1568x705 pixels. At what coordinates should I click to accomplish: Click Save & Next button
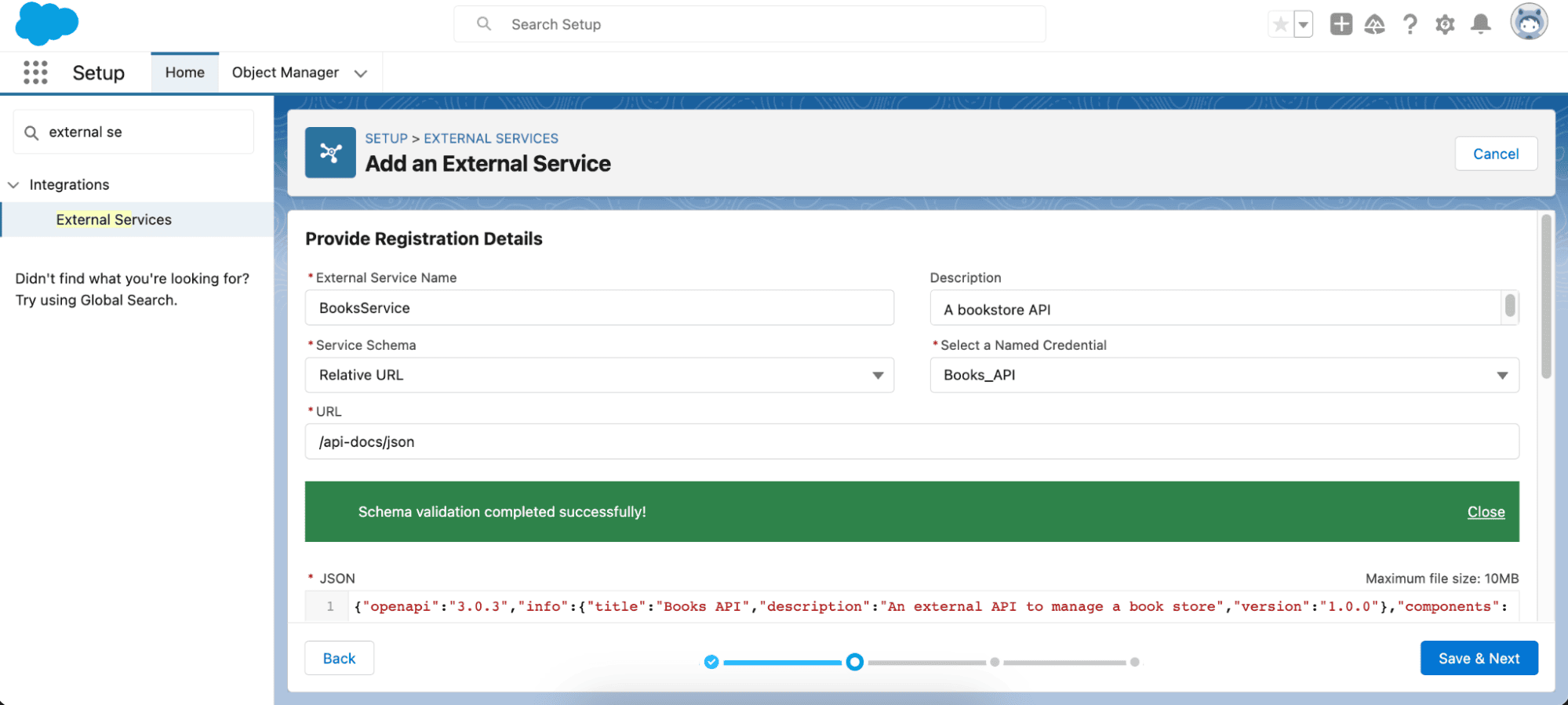[x=1479, y=658]
